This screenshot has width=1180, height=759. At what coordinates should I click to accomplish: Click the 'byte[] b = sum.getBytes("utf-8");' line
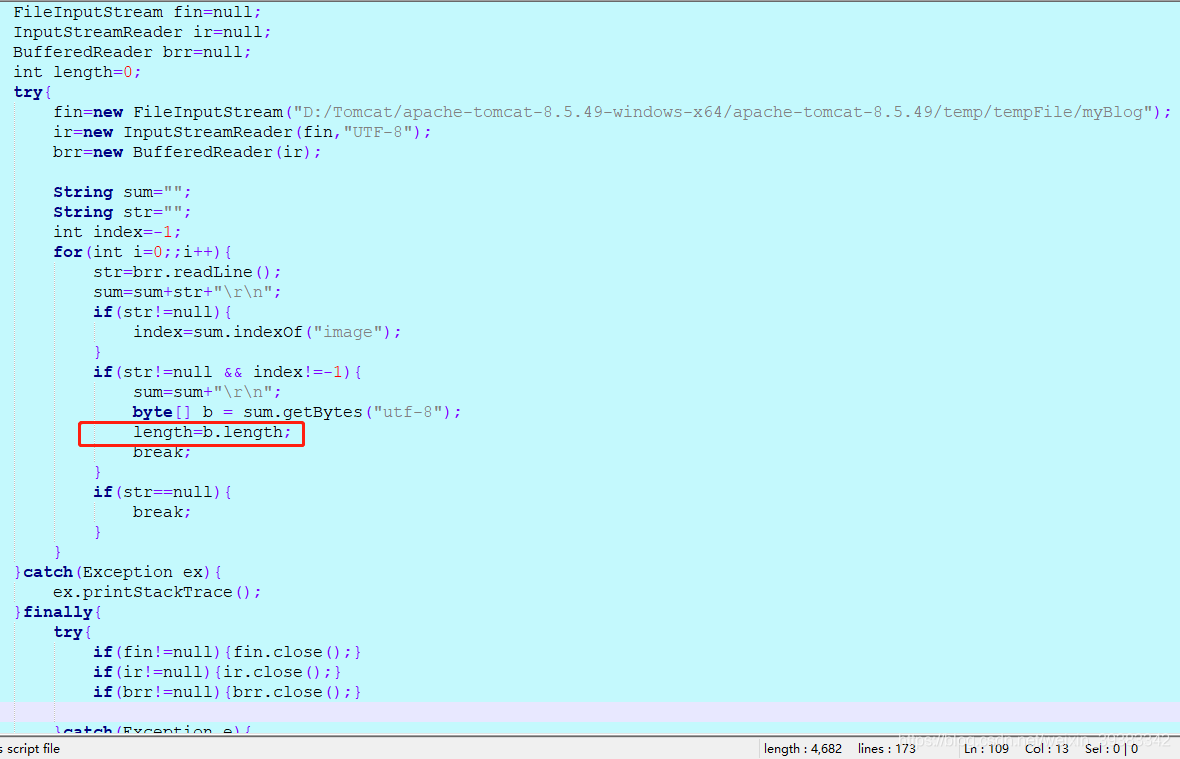[297, 411]
